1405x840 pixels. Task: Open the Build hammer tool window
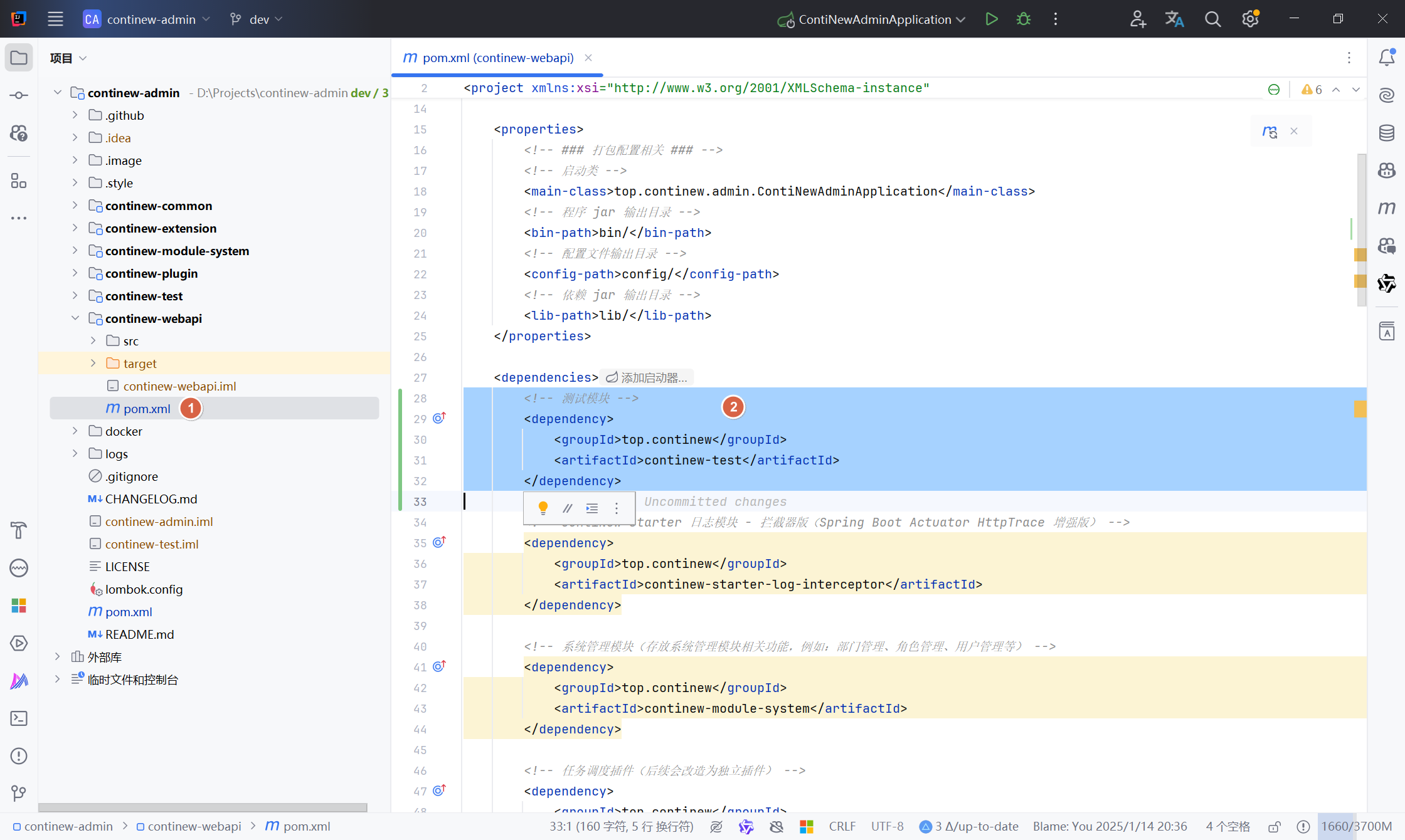pos(19,530)
